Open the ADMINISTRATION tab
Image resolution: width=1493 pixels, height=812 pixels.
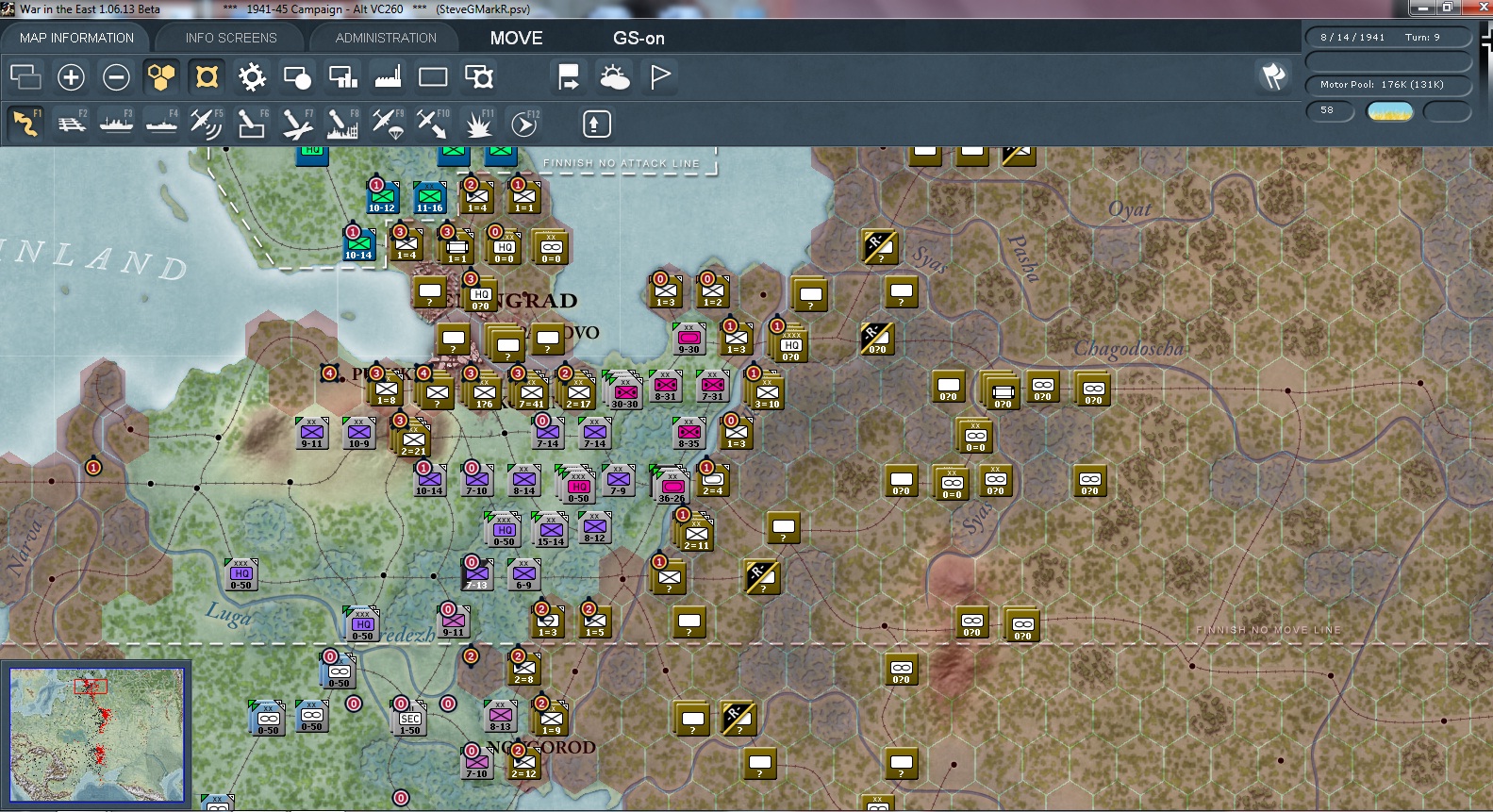coord(386,38)
